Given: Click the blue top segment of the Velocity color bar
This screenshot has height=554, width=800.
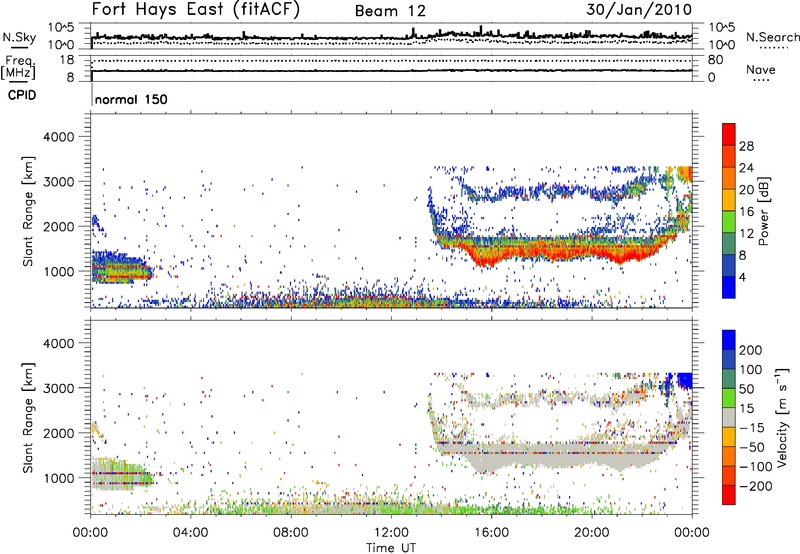Looking at the screenshot, I should (729, 340).
